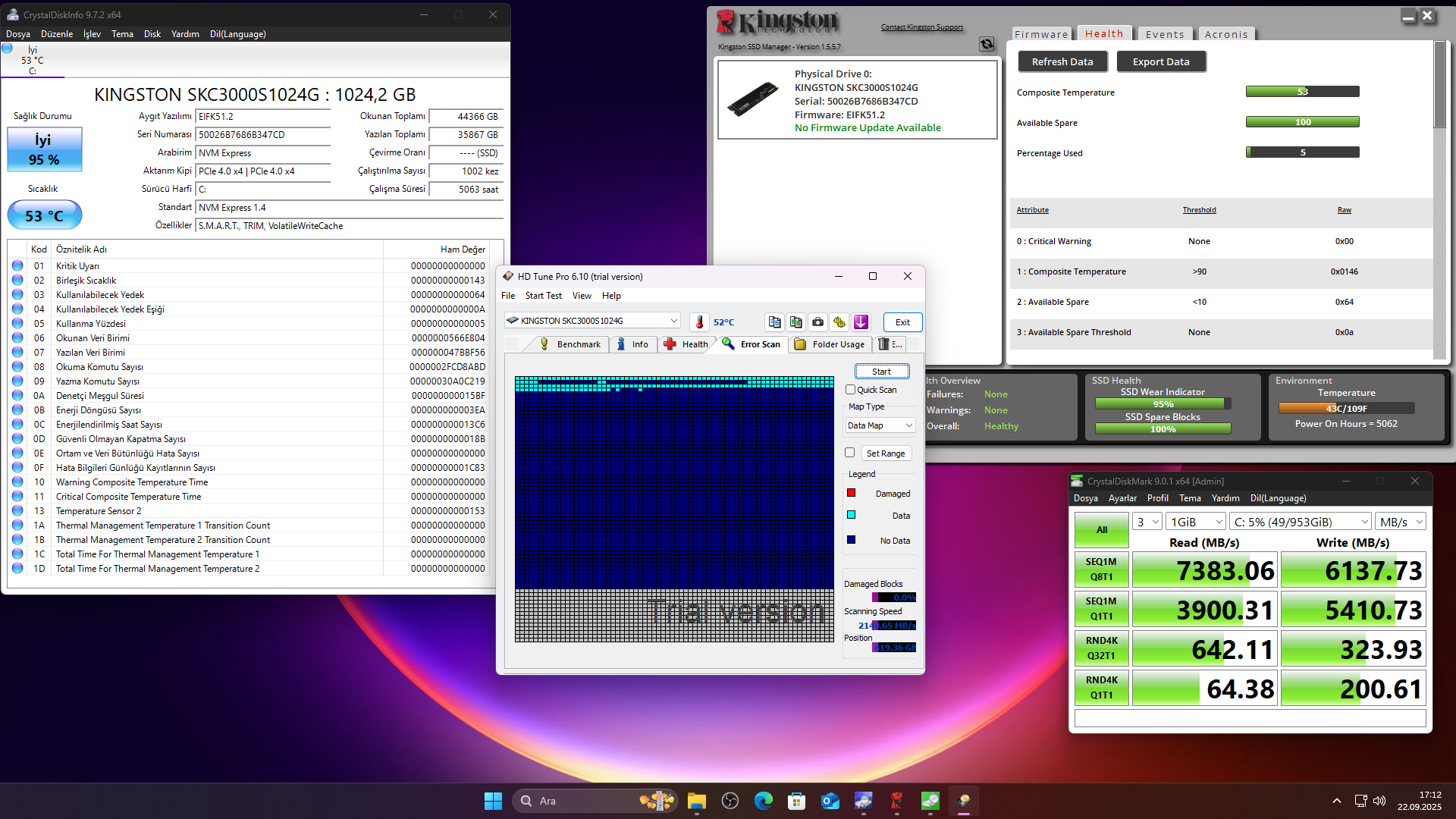The width and height of the screenshot is (1456, 819).
Task: Open the HD Tune options gear icon
Action: click(x=839, y=322)
